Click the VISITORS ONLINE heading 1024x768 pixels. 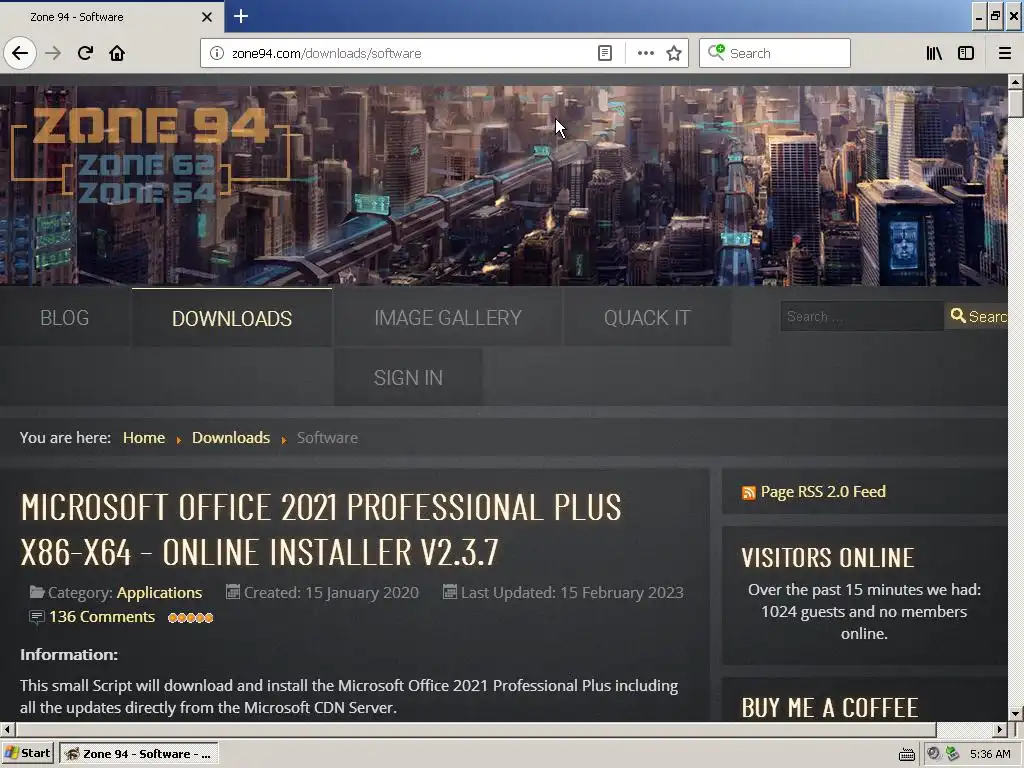827,557
